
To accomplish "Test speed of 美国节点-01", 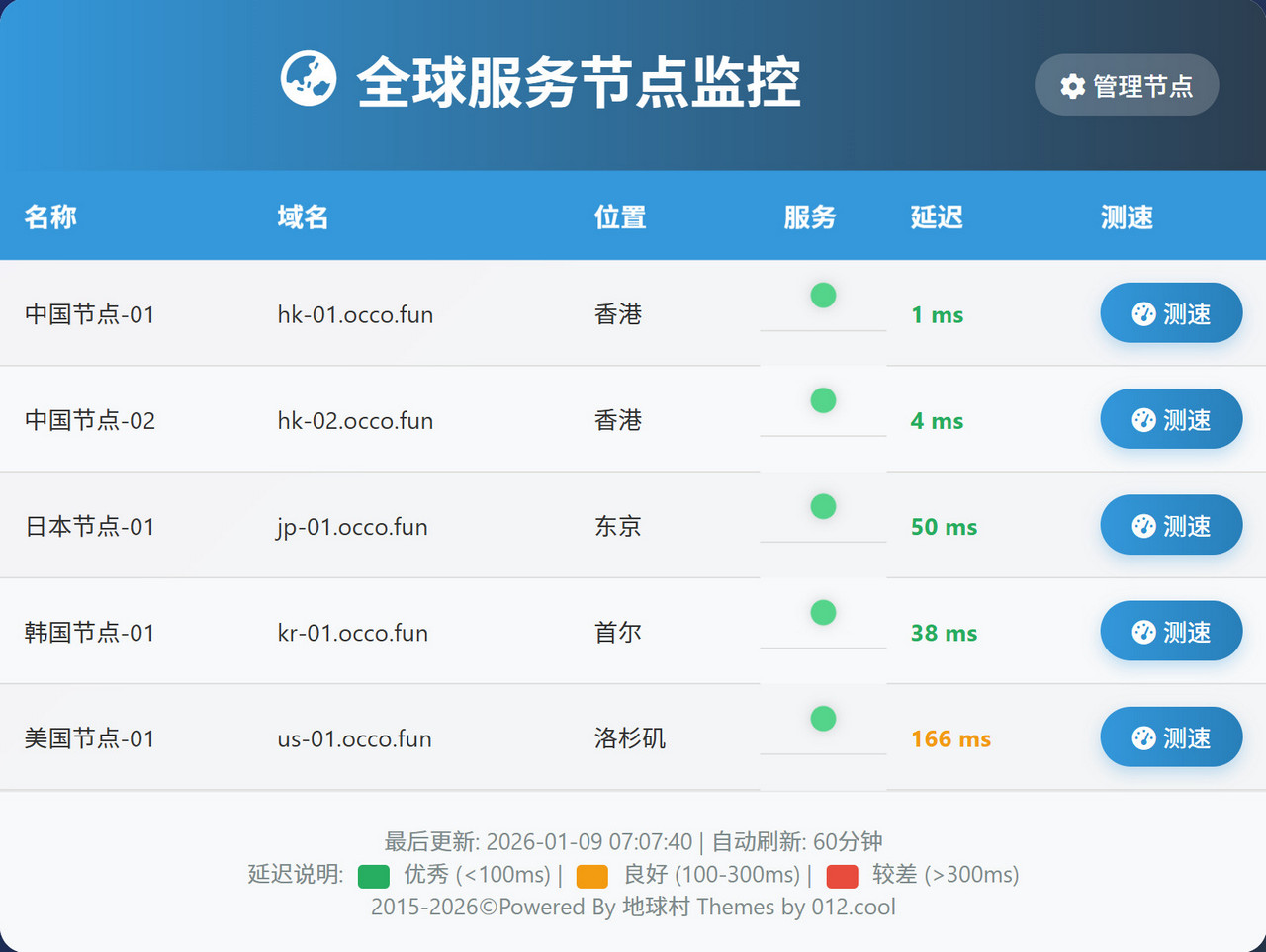I will [1171, 737].
